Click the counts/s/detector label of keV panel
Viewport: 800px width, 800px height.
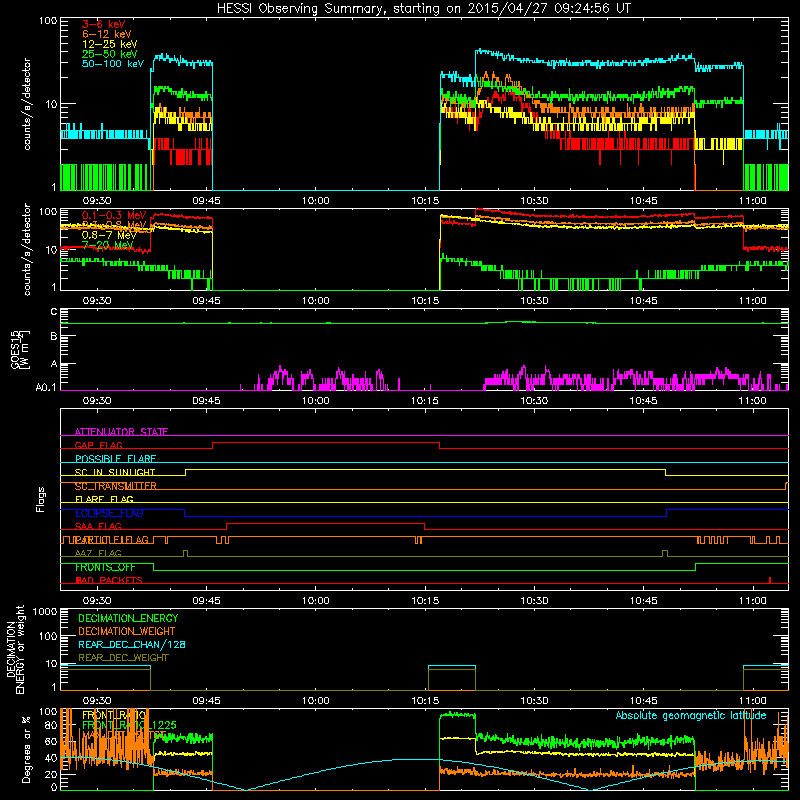(27, 104)
